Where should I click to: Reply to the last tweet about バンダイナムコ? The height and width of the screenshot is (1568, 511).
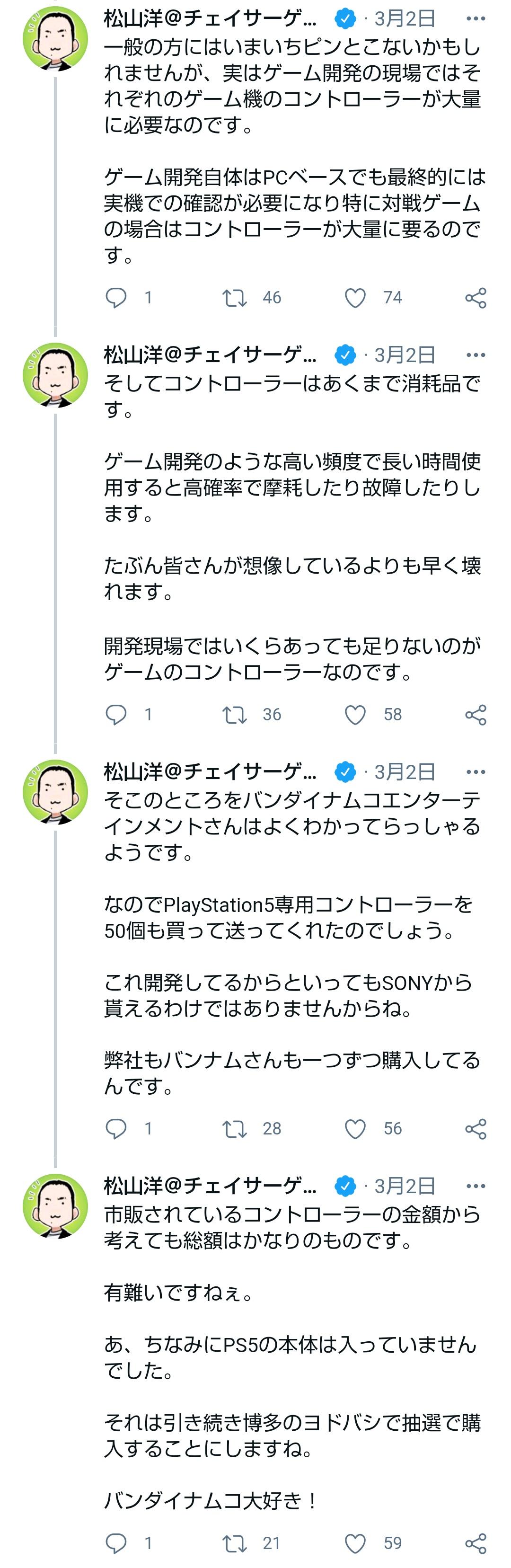pyautogui.click(x=116, y=1543)
